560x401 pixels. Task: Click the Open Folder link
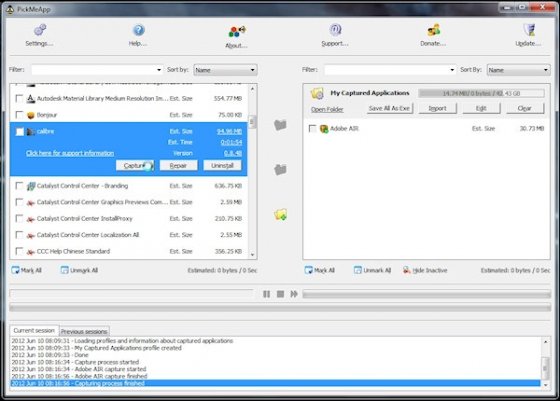[x=327, y=109]
